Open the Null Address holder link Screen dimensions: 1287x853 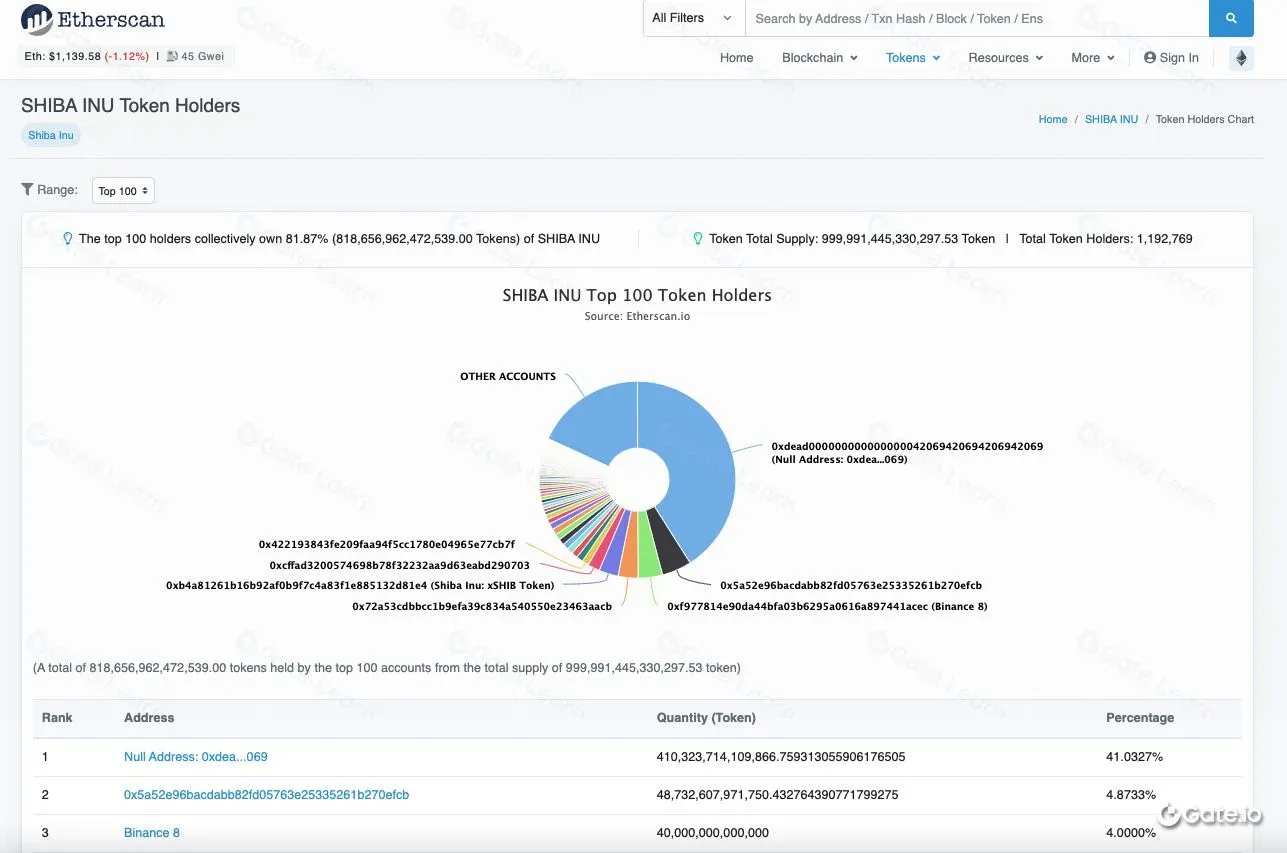(195, 757)
